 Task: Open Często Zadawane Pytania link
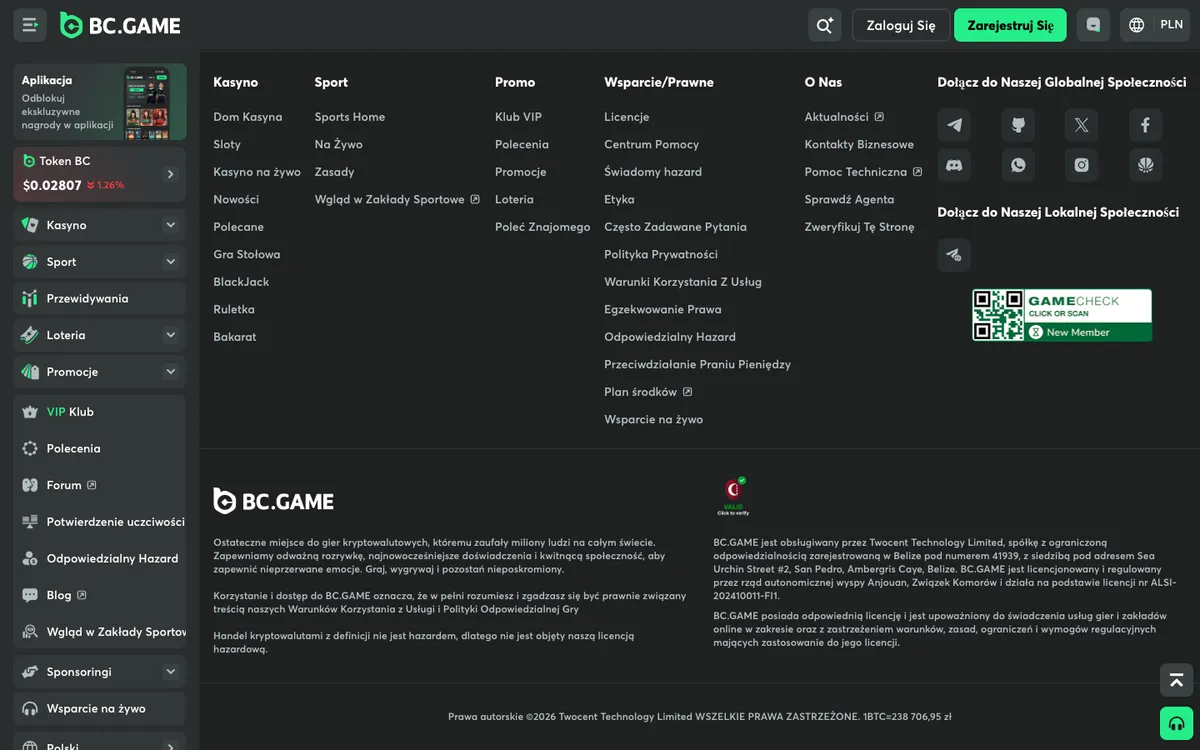675,227
